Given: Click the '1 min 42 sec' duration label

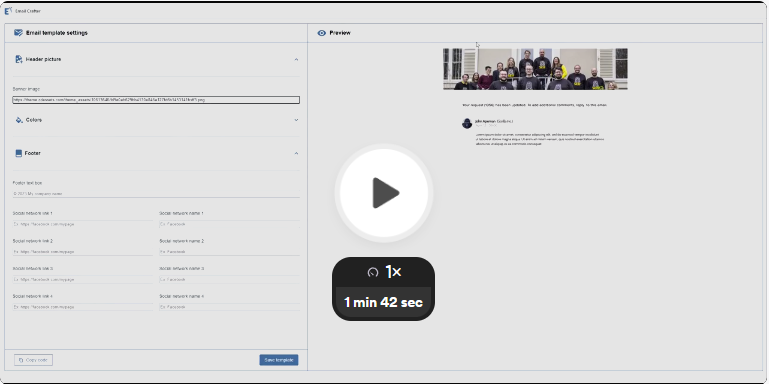Looking at the screenshot, I should [384, 303].
